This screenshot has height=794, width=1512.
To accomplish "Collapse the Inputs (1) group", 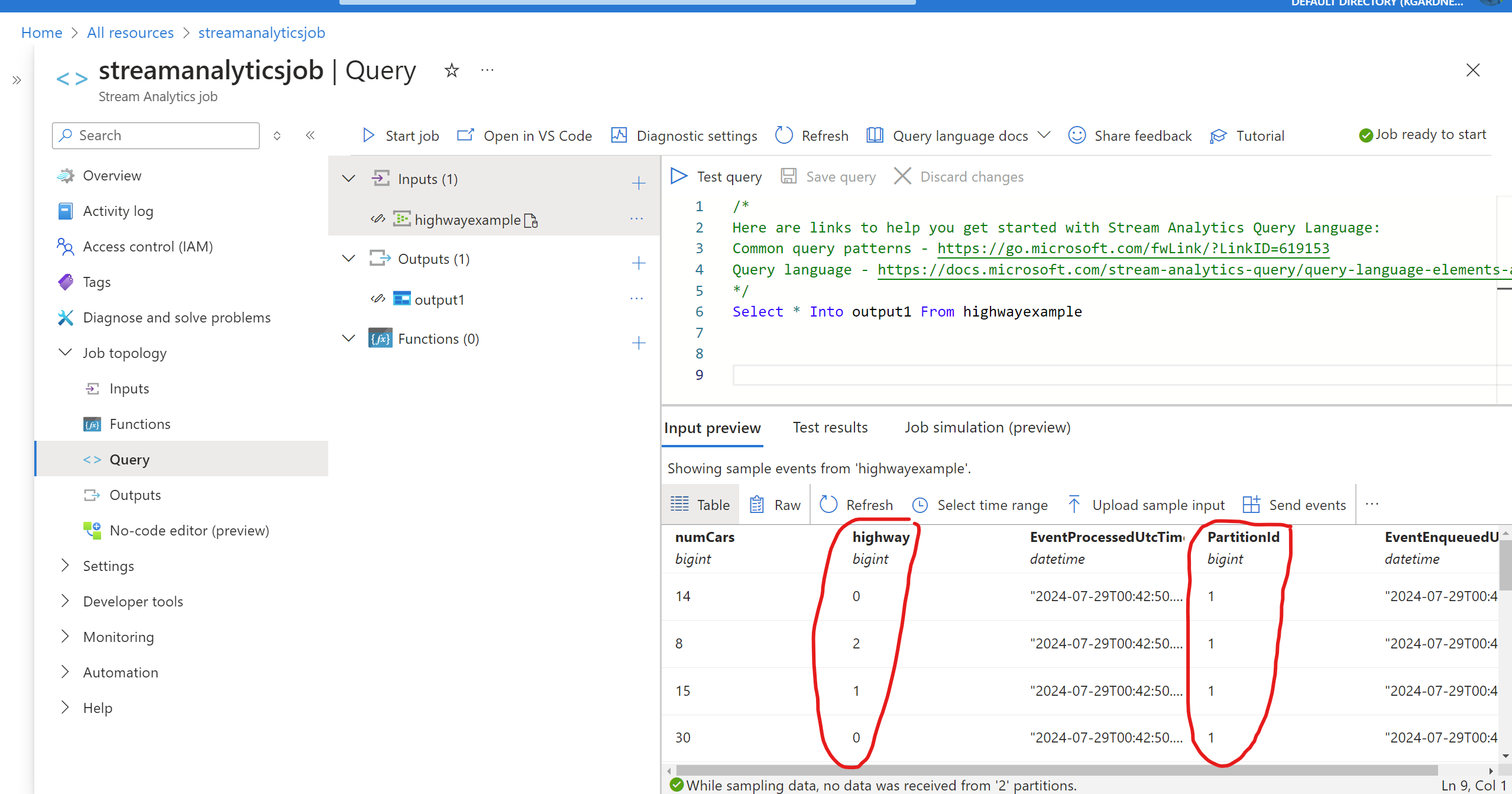I will 349,178.
